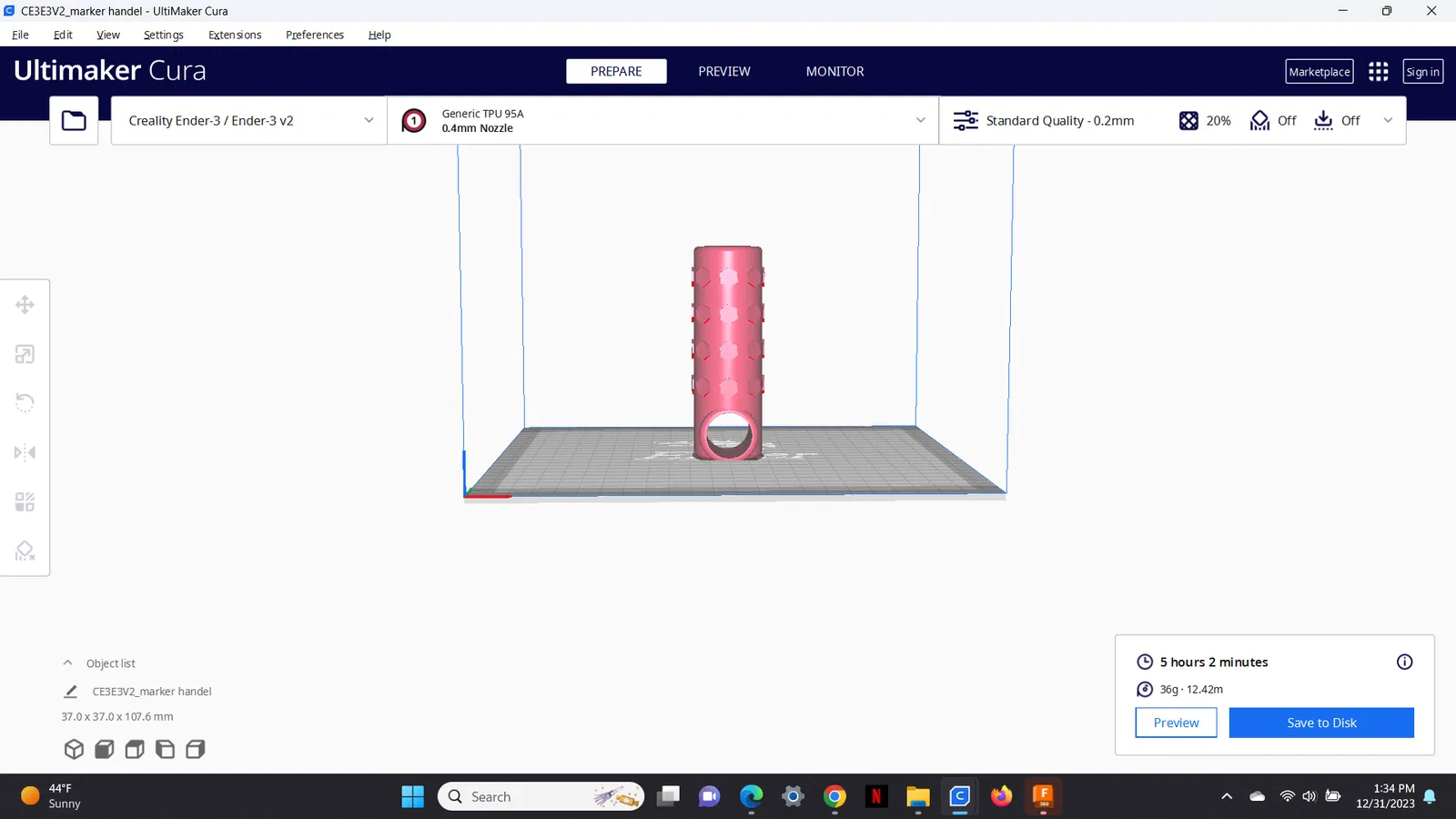
Task: Open the clock and date flyout
Action: [1385, 796]
